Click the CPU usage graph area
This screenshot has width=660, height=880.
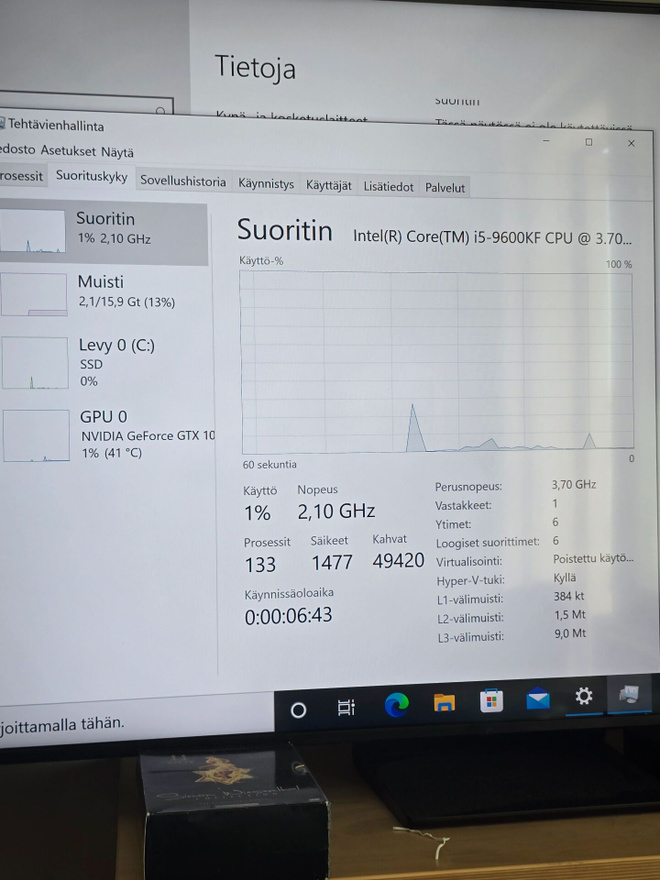pyautogui.click(x=437, y=363)
